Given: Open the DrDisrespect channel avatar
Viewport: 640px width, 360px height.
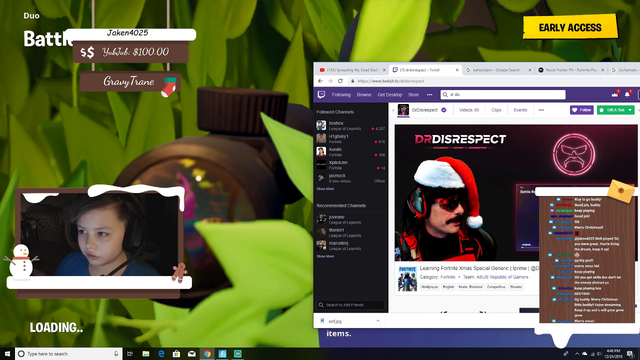Looking at the screenshot, I should pos(403,110).
